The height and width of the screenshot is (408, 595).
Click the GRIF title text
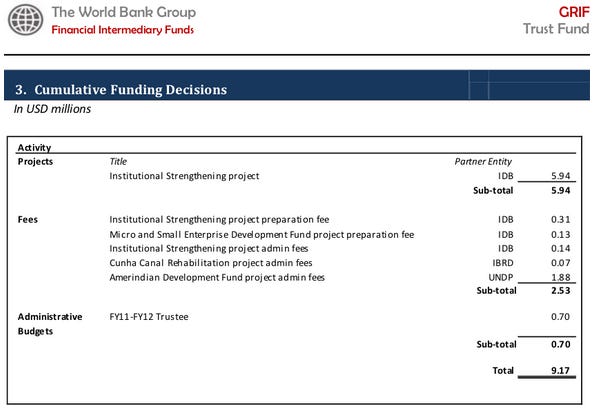point(574,12)
